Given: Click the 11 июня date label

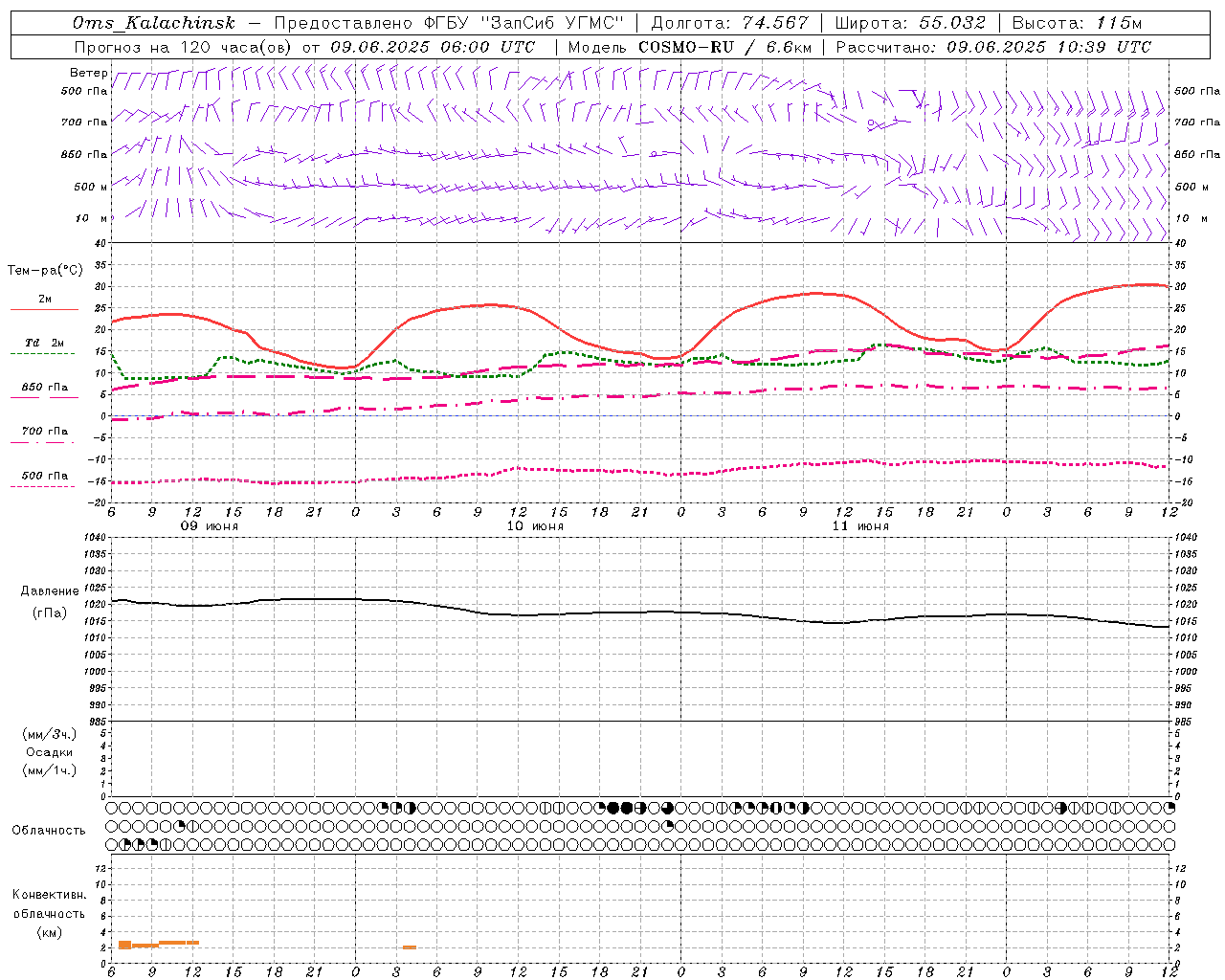Looking at the screenshot, I should click(x=860, y=526).
